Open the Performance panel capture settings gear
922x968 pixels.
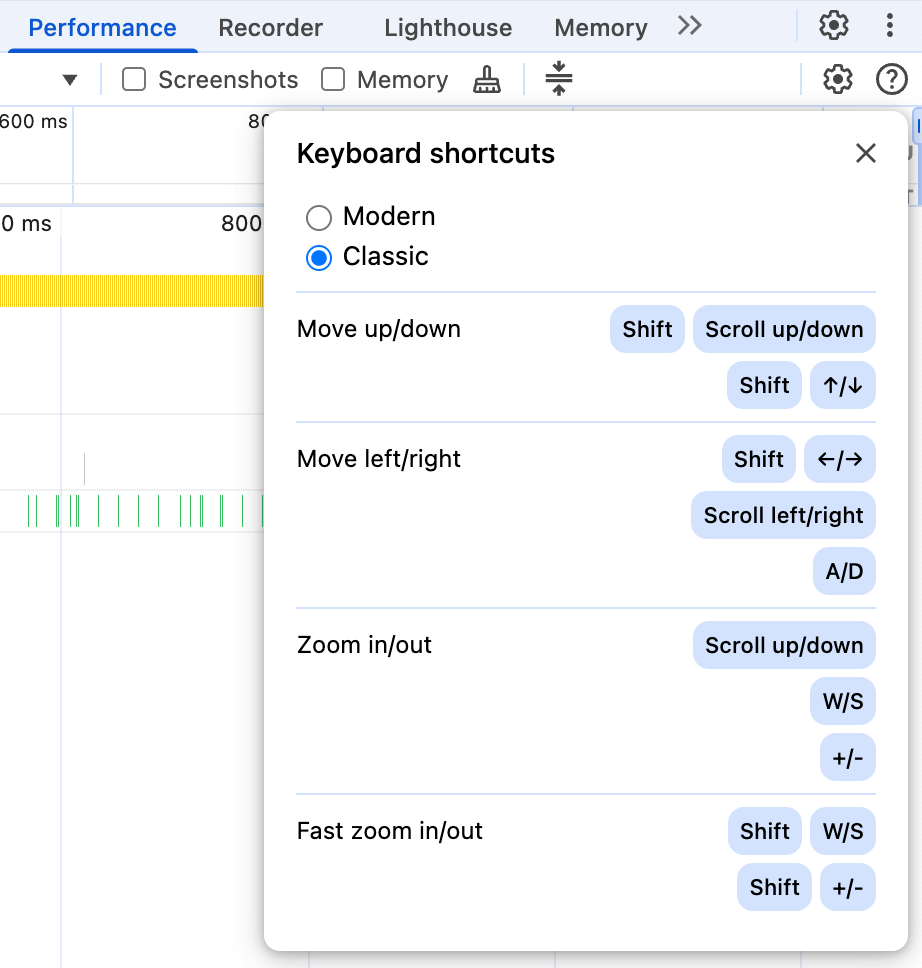(837, 79)
